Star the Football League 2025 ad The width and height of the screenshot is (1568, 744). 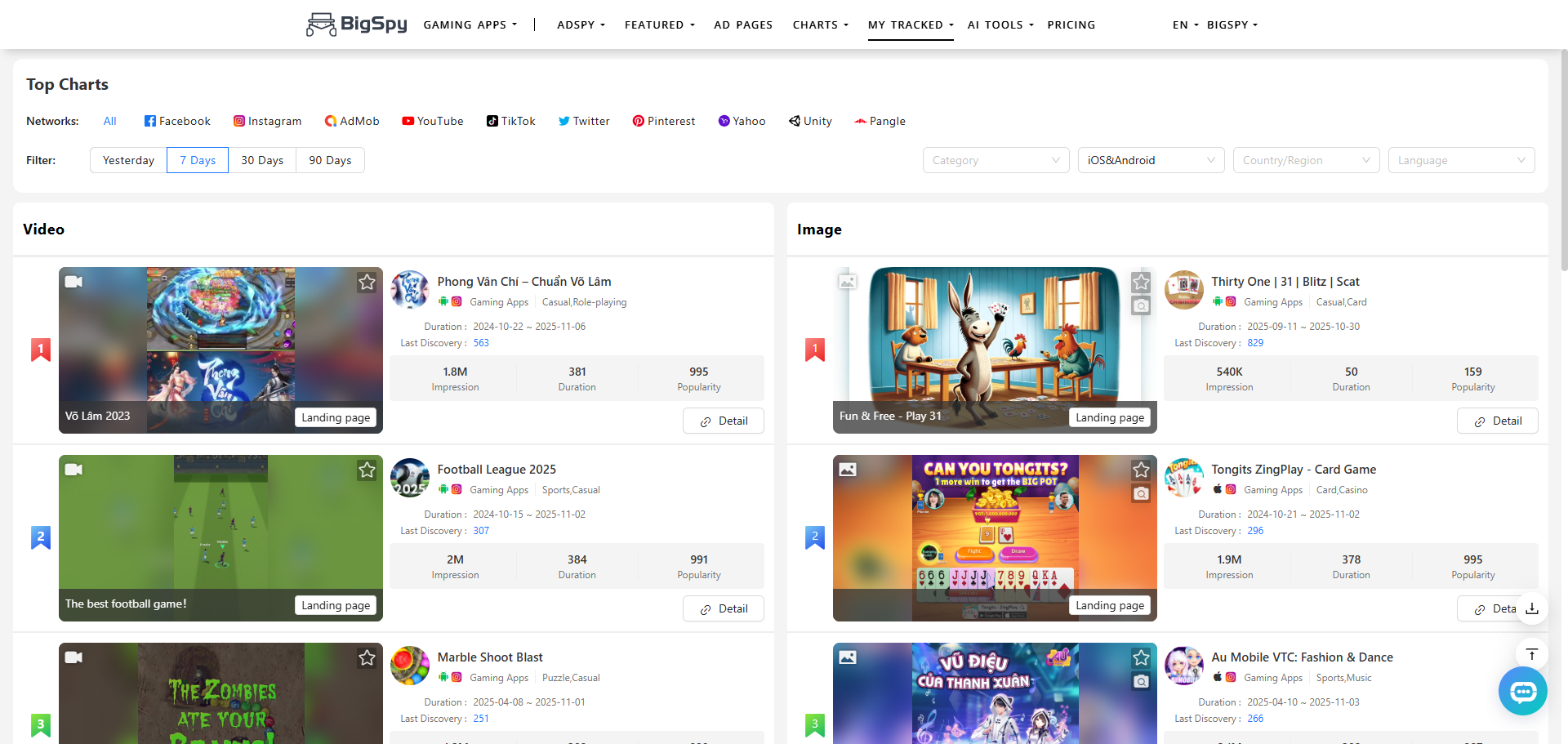[366, 470]
